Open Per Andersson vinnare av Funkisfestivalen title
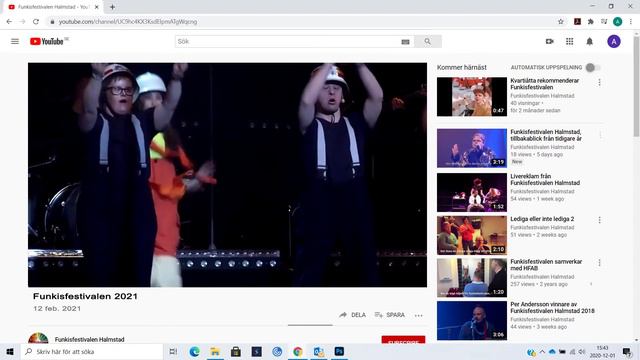 (552, 307)
